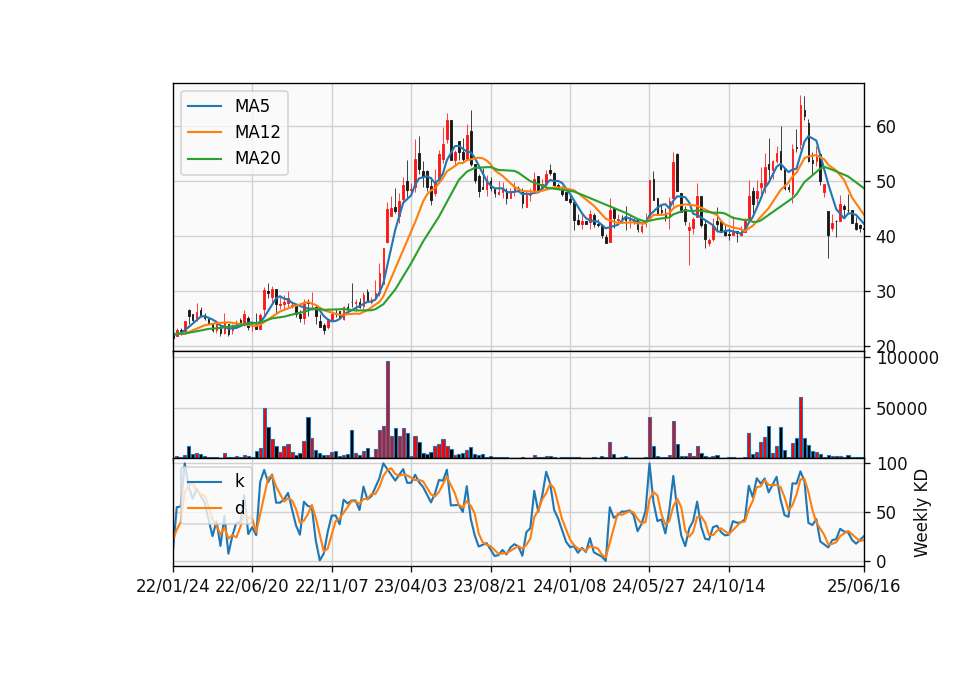Click the 23/04/03 date tick label
This screenshot has height=690, width=960.
coord(411,586)
